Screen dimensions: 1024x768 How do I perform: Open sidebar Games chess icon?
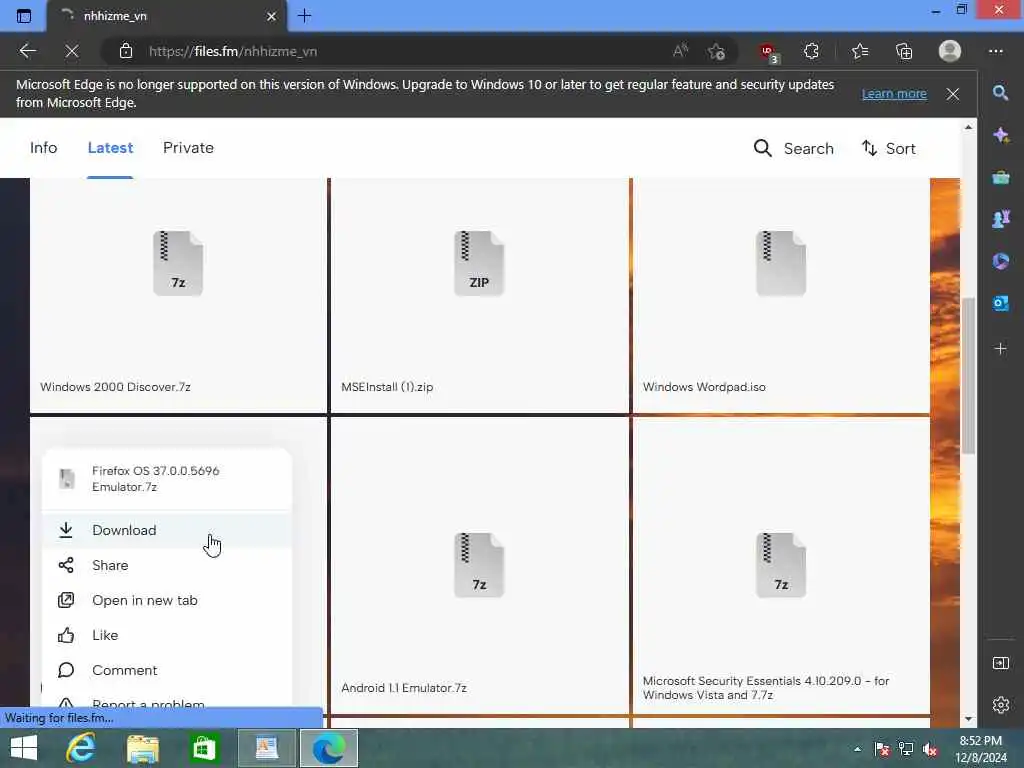tap(1000, 219)
